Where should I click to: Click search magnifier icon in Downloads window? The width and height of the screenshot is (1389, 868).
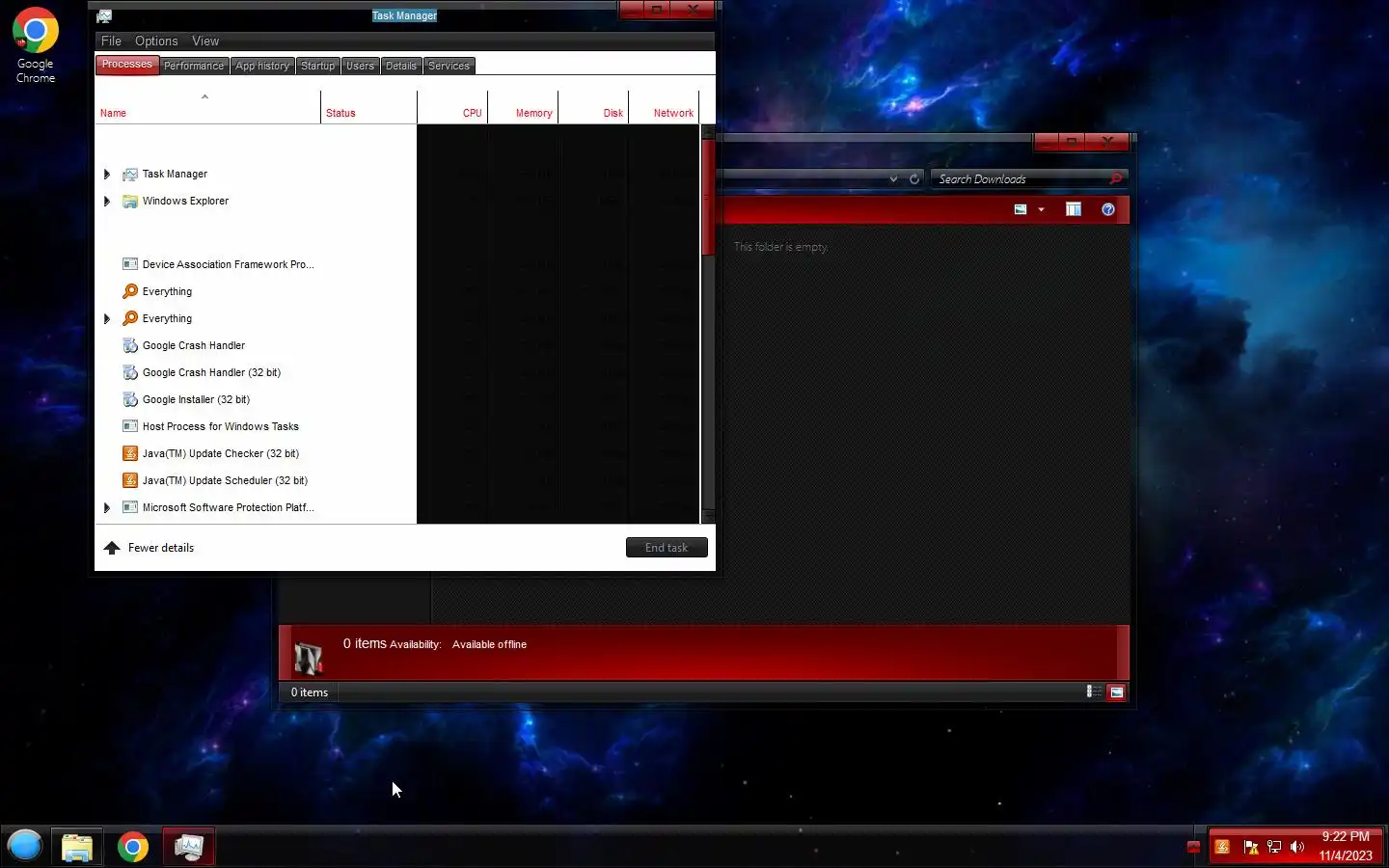(1116, 179)
